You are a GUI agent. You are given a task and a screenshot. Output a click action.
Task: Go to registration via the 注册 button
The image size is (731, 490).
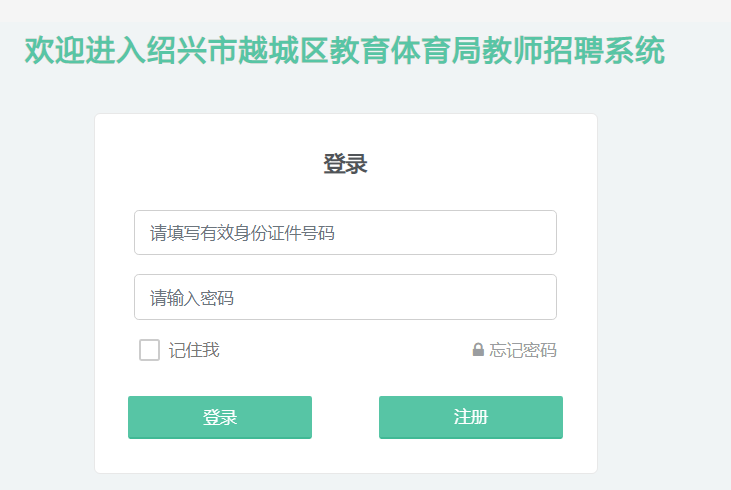pyautogui.click(x=471, y=417)
